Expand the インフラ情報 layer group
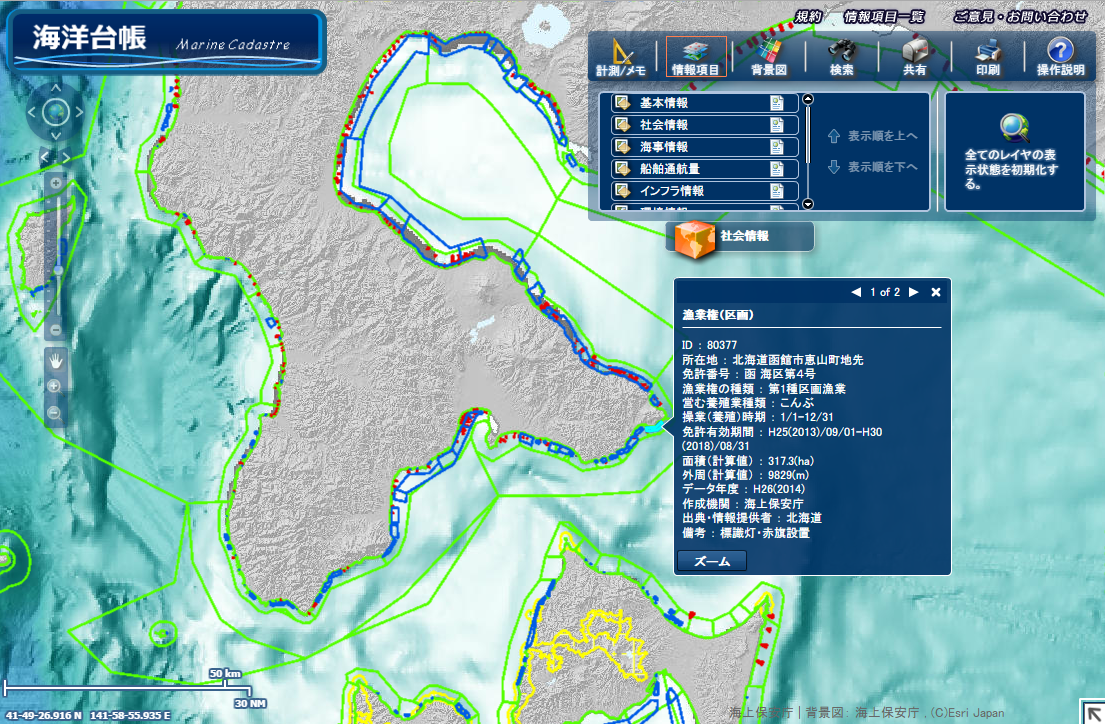This screenshot has height=724, width=1105. pyautogui.click(x=622, y=191)
